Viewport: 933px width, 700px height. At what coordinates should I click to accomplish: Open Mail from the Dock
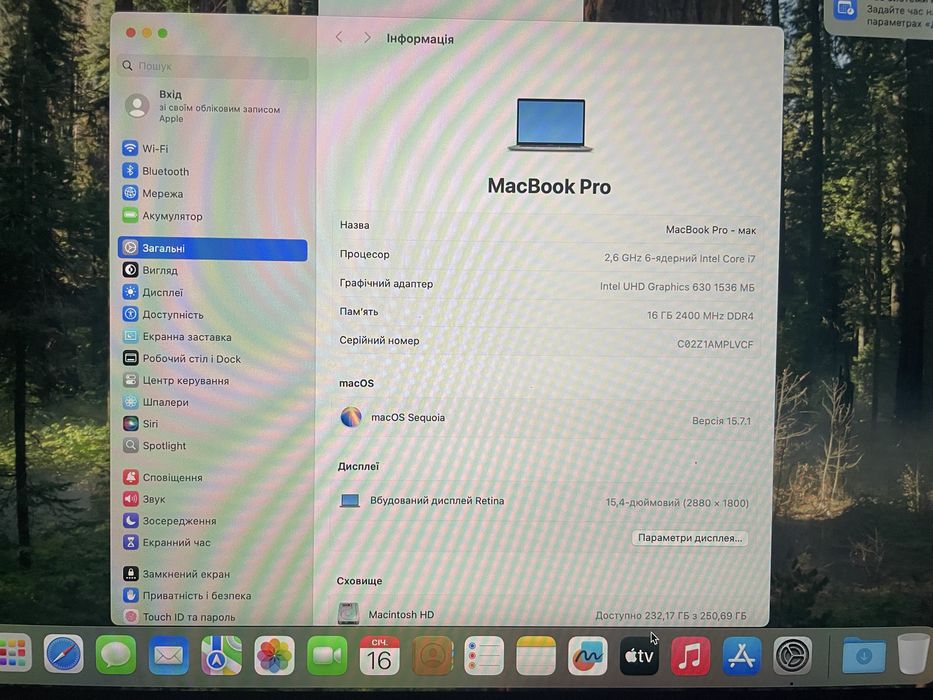168,655
